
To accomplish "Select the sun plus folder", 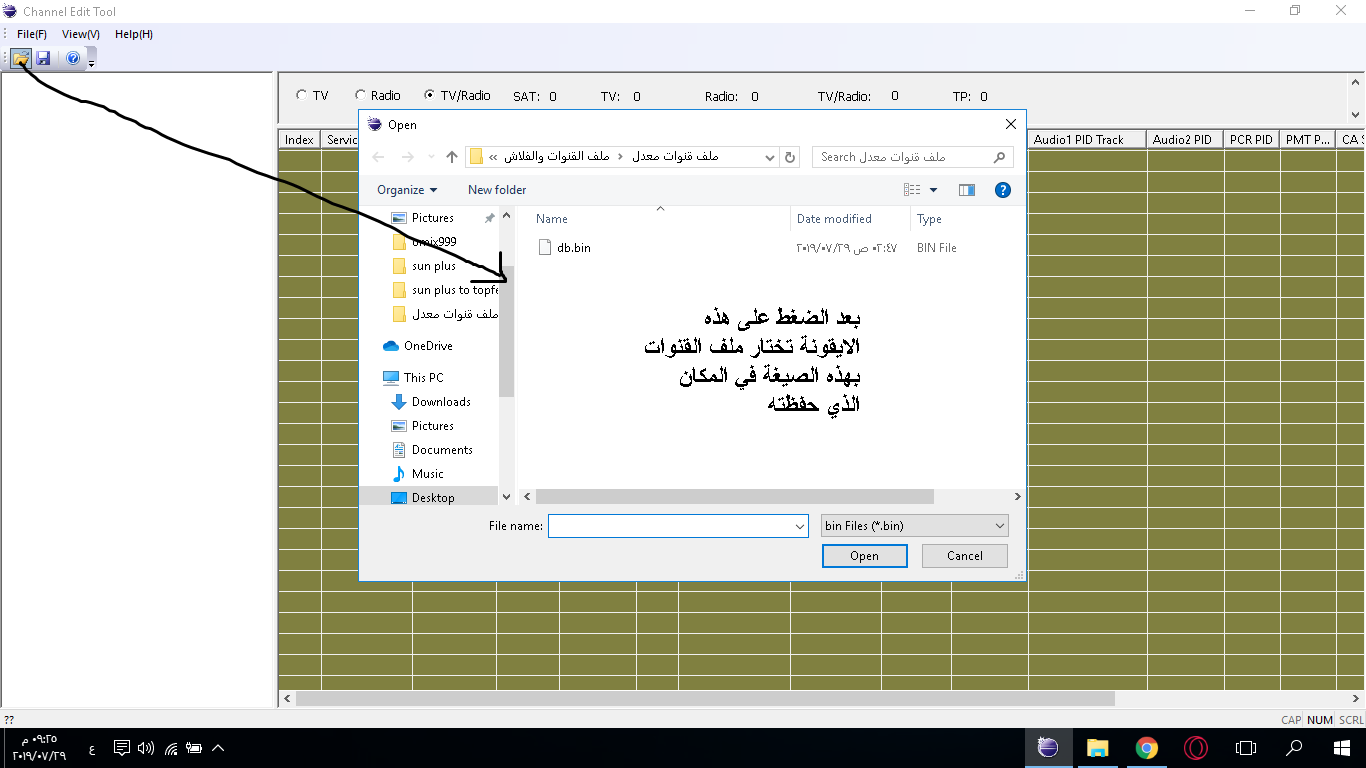I will [x=433, y=266].
